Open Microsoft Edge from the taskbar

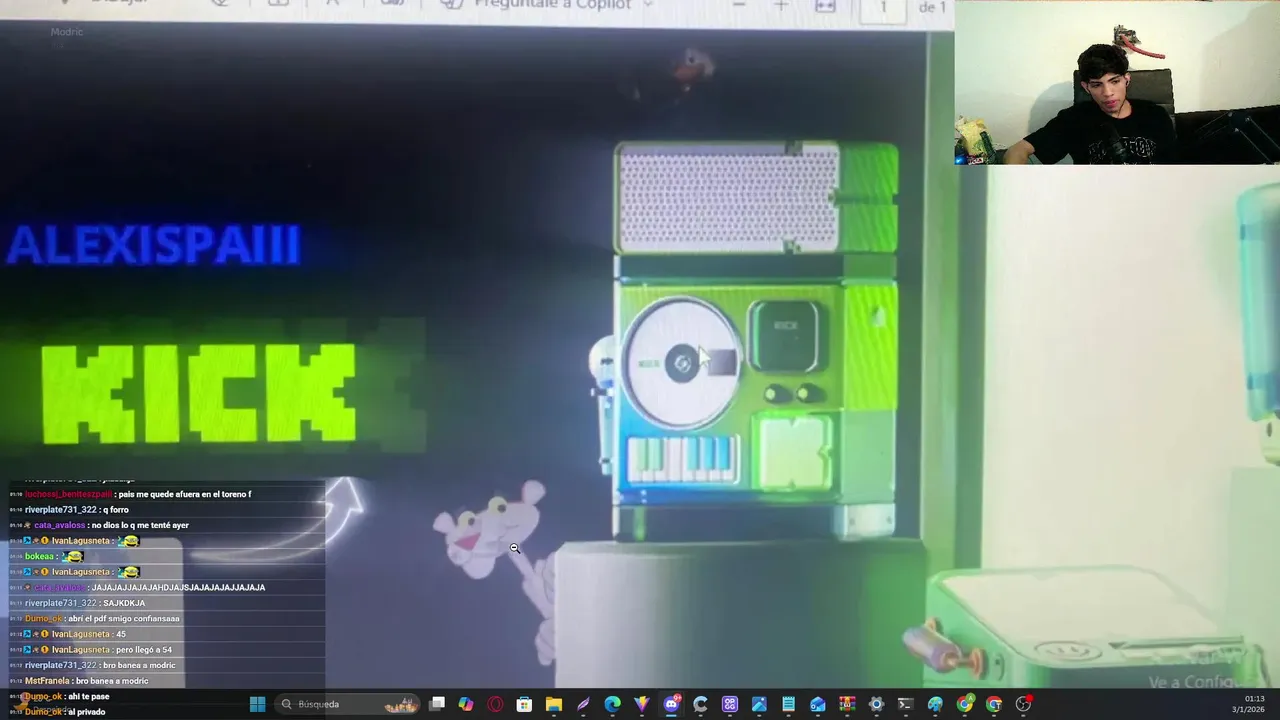pos(612,704)
